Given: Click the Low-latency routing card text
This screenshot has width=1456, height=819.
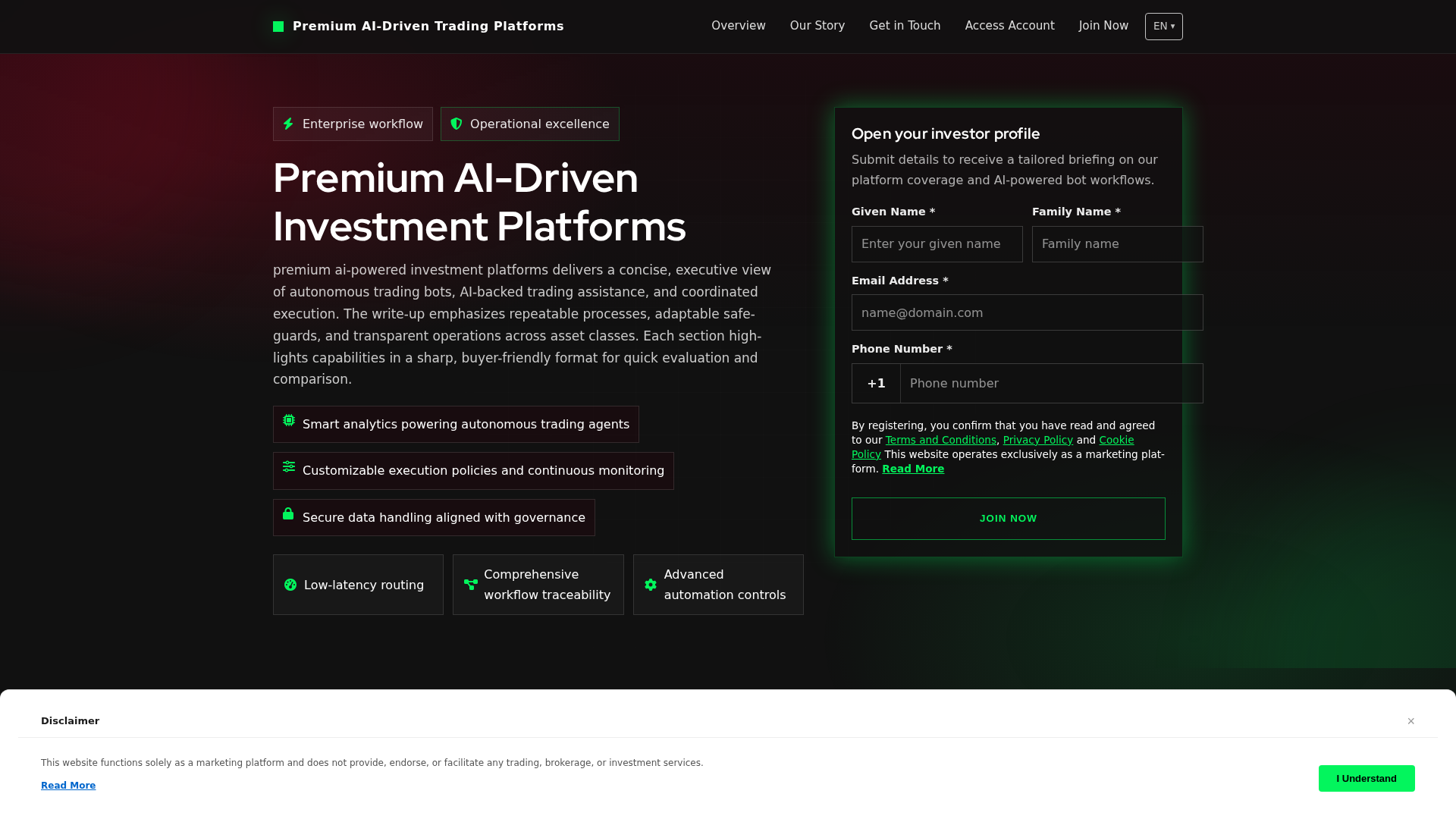Looking at the screenshot, I should pos(364,585).
